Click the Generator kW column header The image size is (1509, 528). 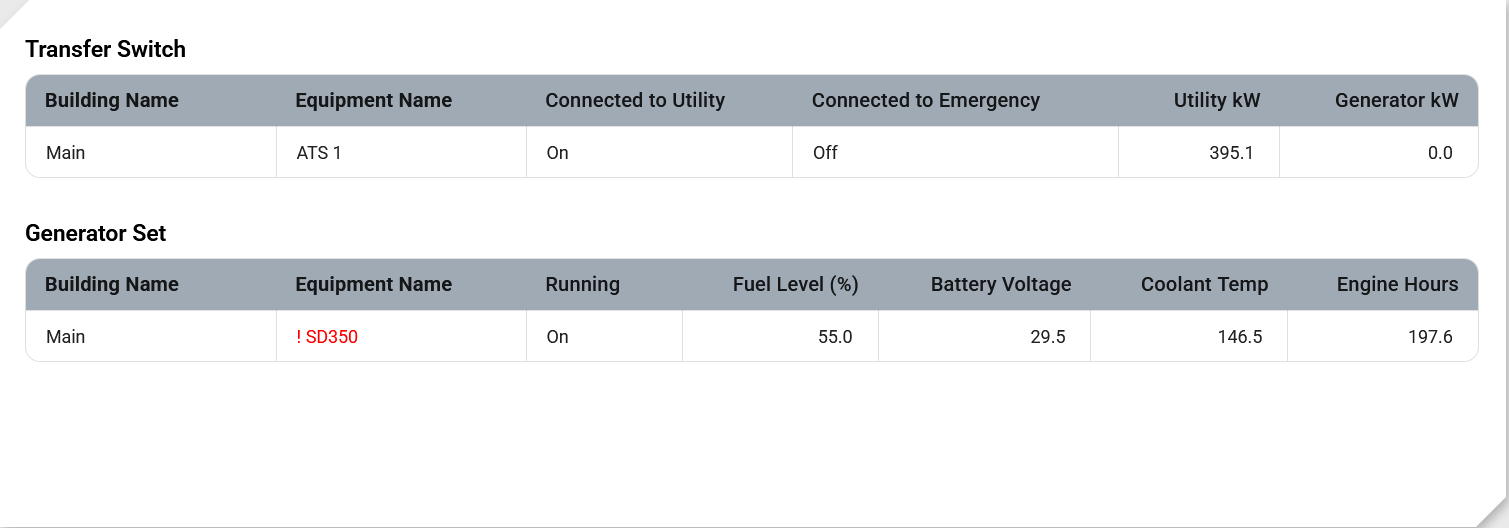(1396, 100)
